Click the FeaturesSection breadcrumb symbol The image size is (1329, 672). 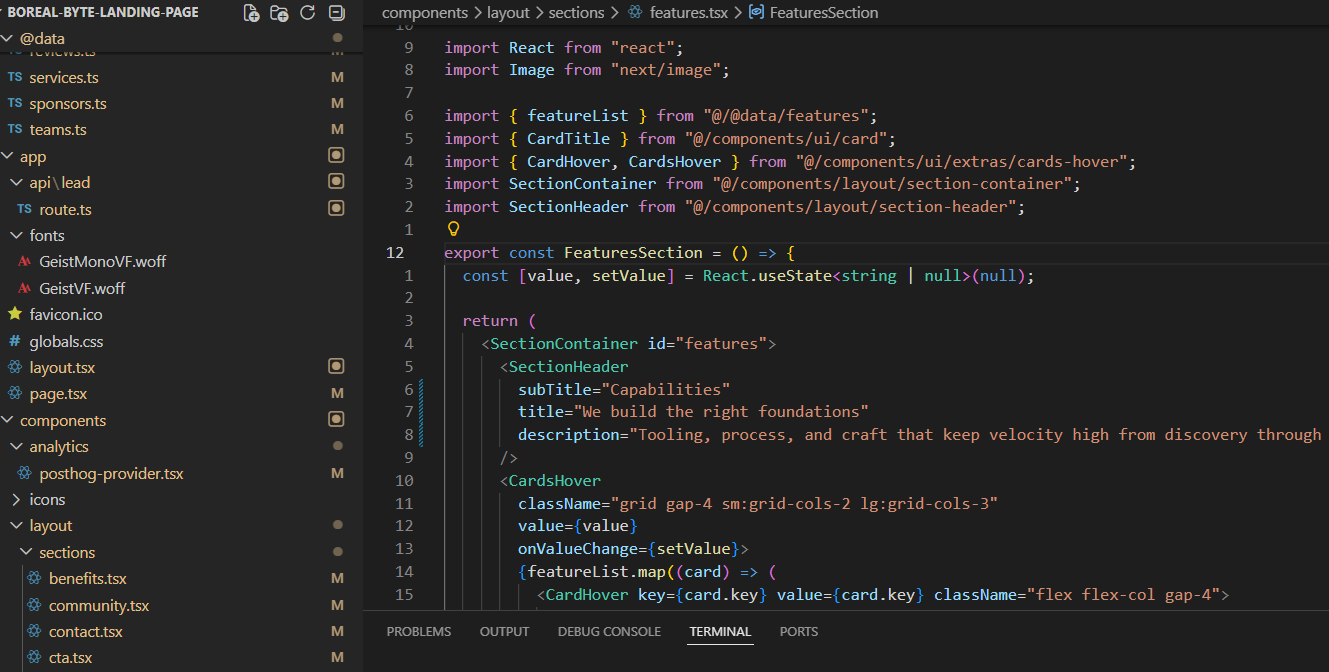[x=824, y=13]
